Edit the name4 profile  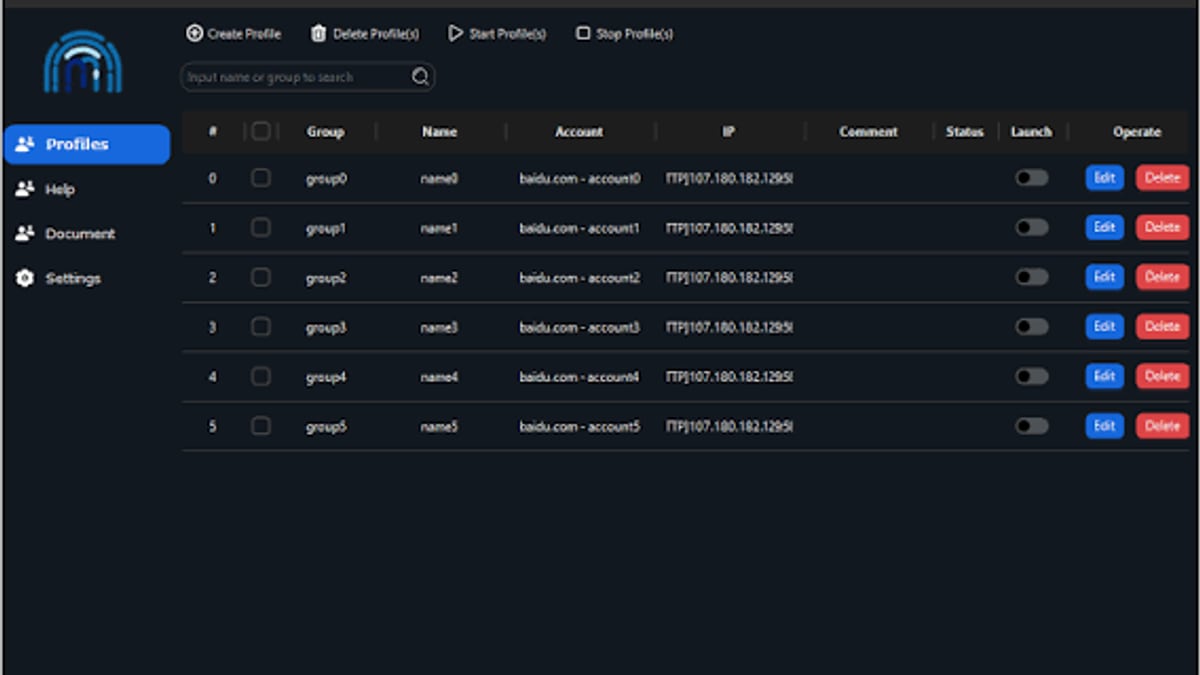click(1105, 376)
